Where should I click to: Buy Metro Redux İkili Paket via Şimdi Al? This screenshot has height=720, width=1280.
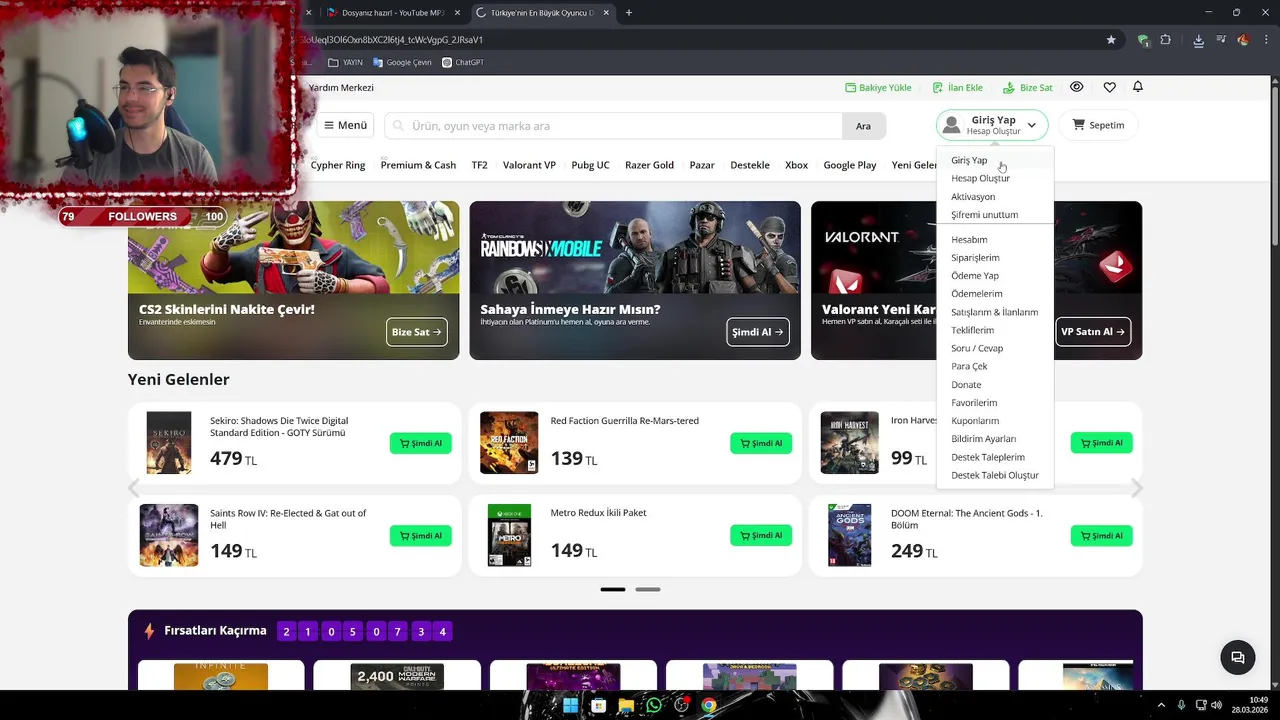click(761, 536)
